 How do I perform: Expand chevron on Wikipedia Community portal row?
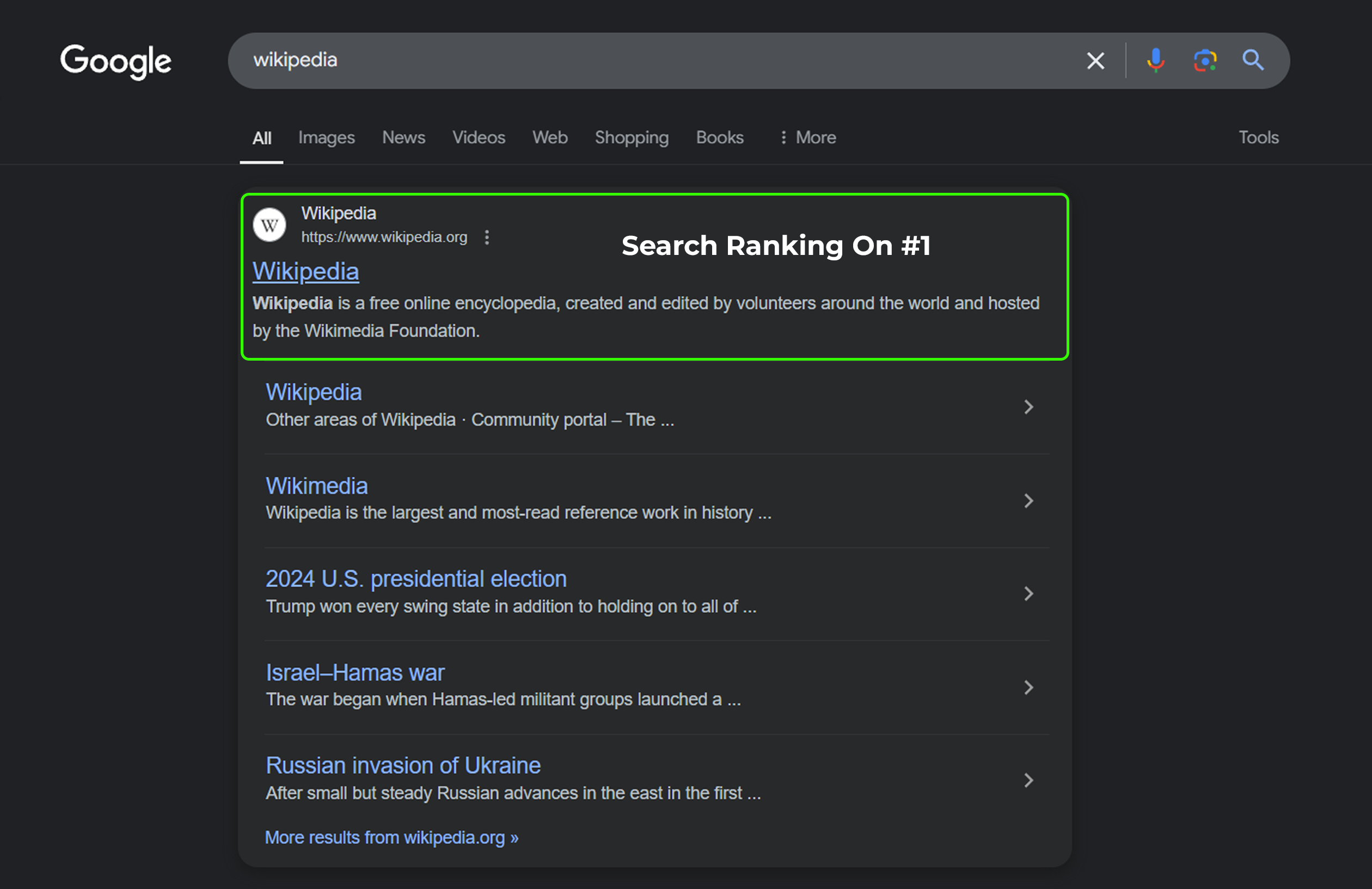[x=1028, y=407]
